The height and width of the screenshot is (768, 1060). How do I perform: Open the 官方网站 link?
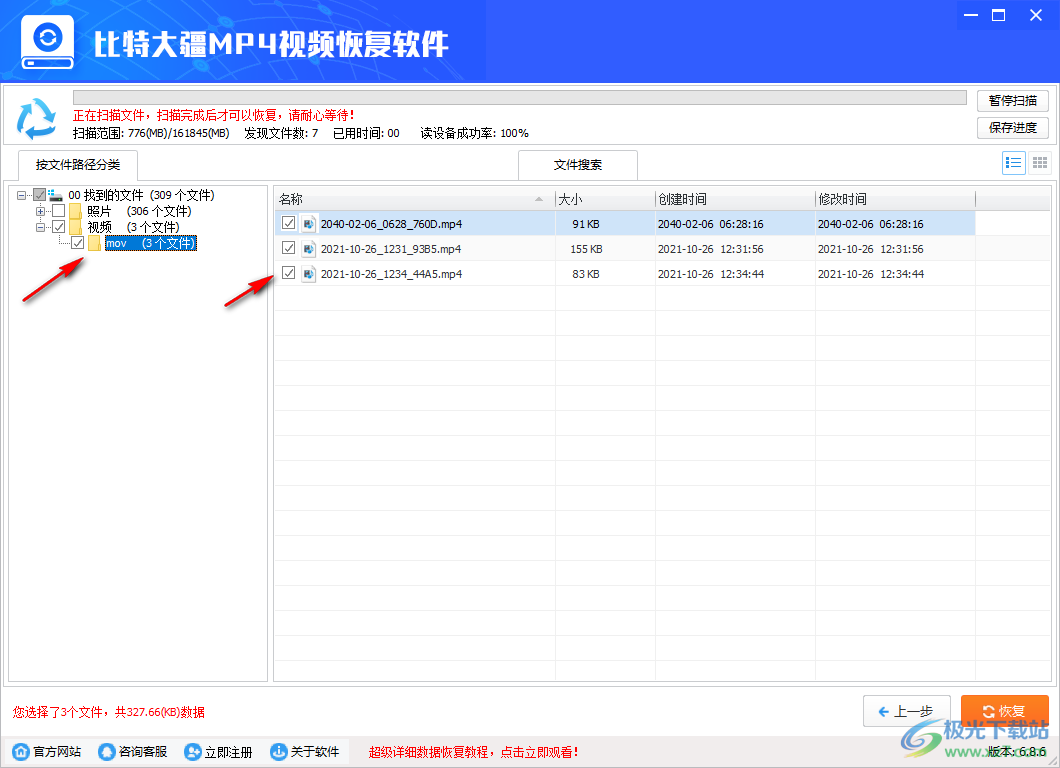pyautogui.click(x=57, y=752)
